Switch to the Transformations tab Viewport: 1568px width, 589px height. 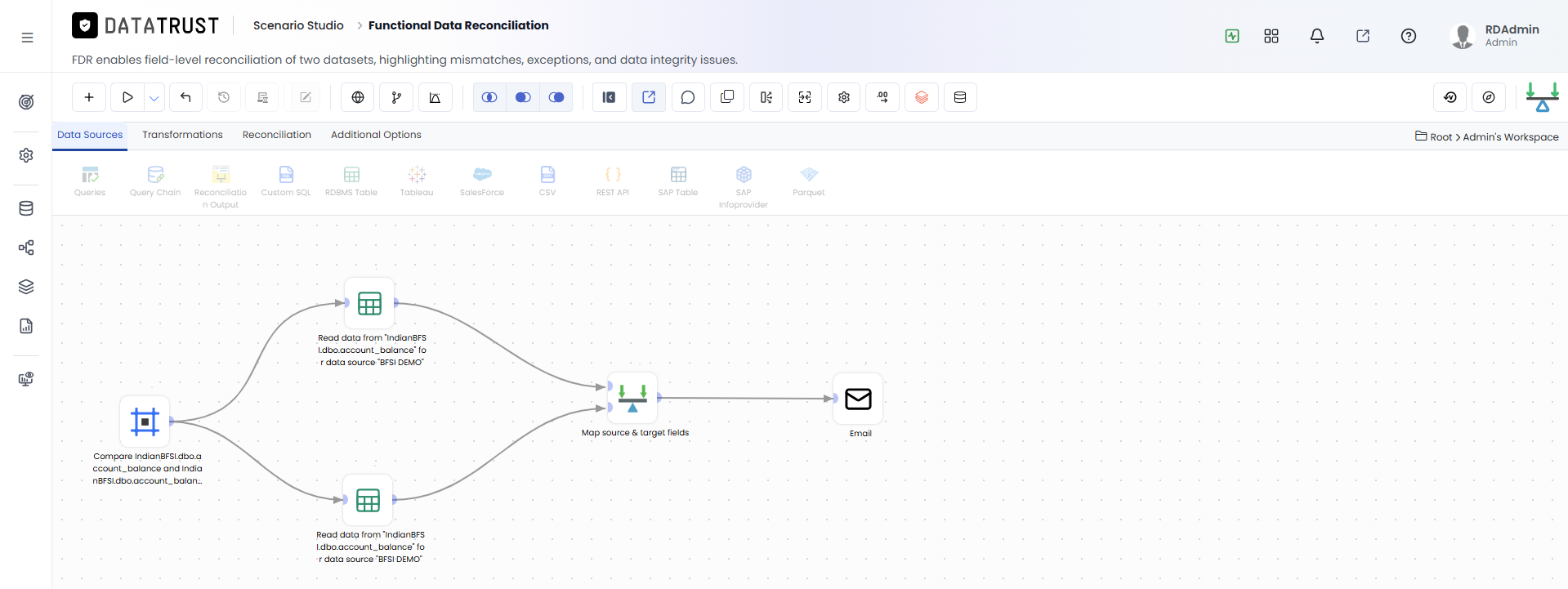[x=182, y=135]
